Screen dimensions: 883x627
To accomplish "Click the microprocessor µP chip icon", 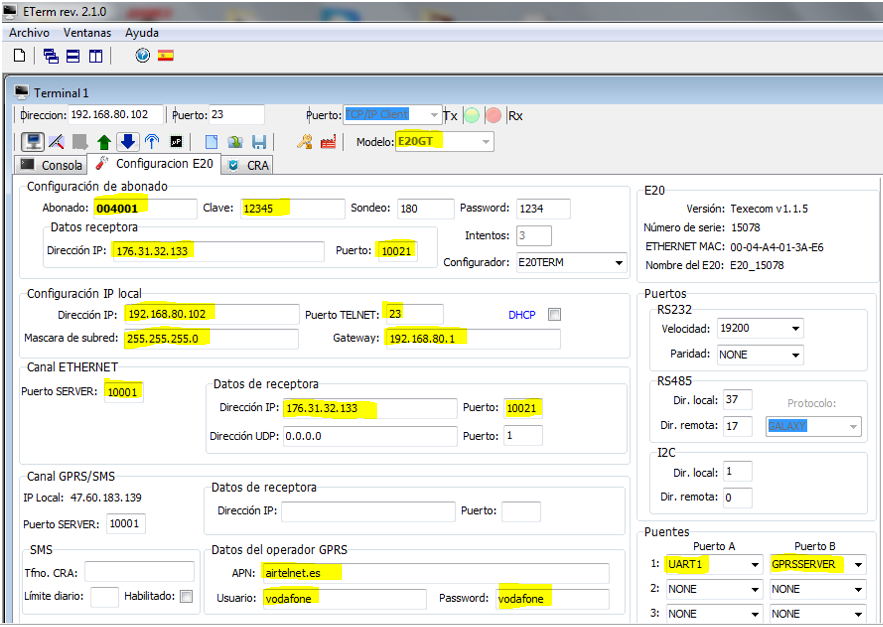I will tap(176, 141).
